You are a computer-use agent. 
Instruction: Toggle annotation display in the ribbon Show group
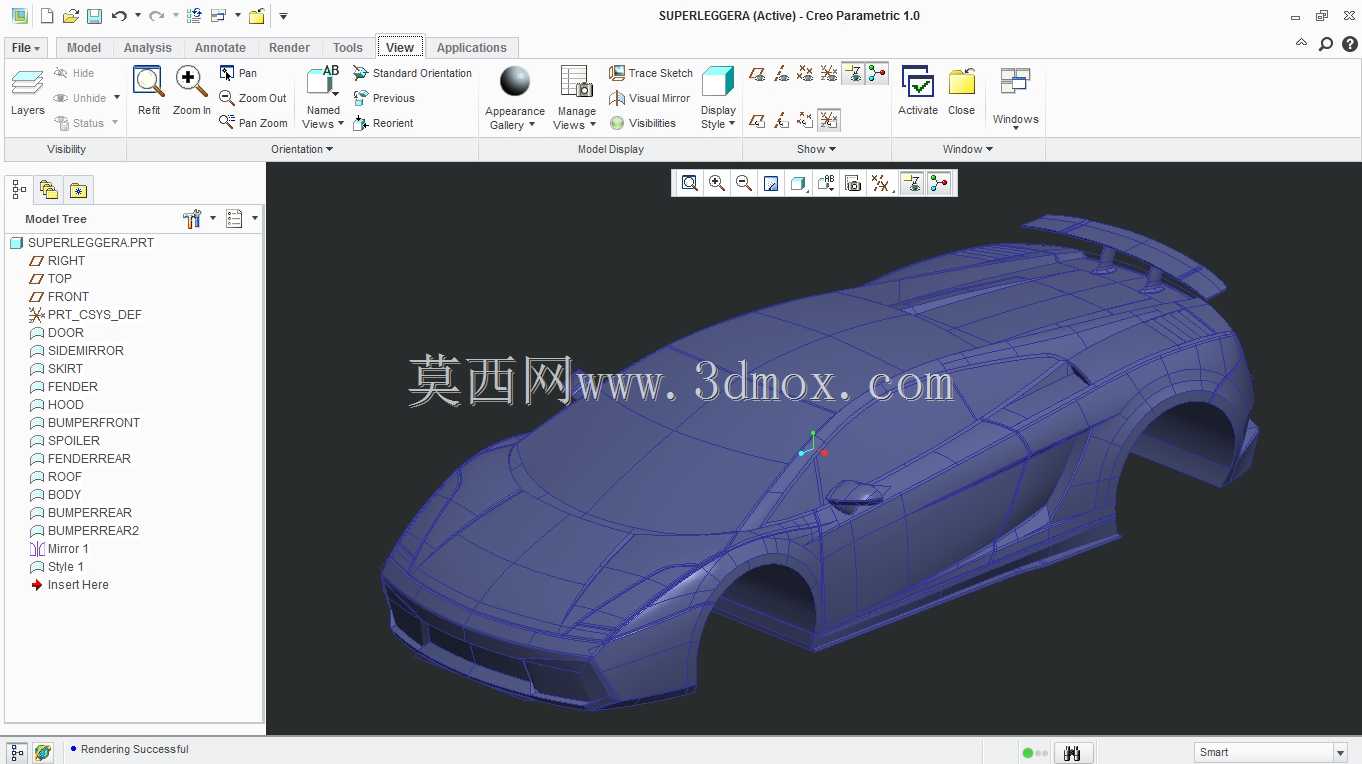[853, 73]
